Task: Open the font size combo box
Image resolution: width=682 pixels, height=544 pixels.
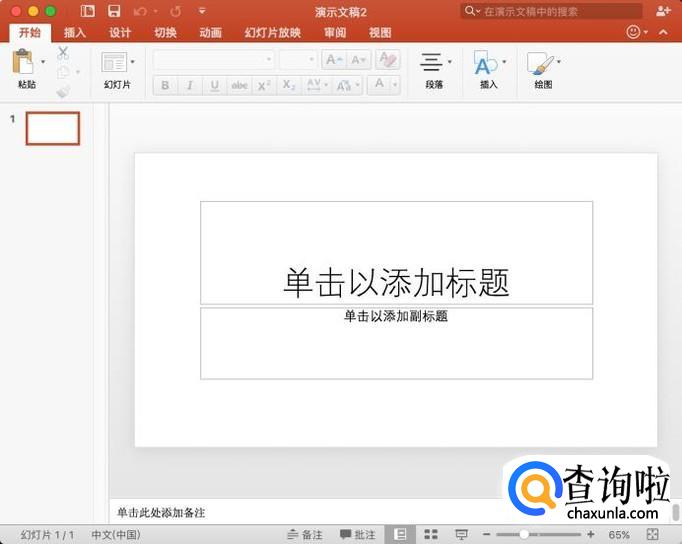Action: click(x=298, y=60)
